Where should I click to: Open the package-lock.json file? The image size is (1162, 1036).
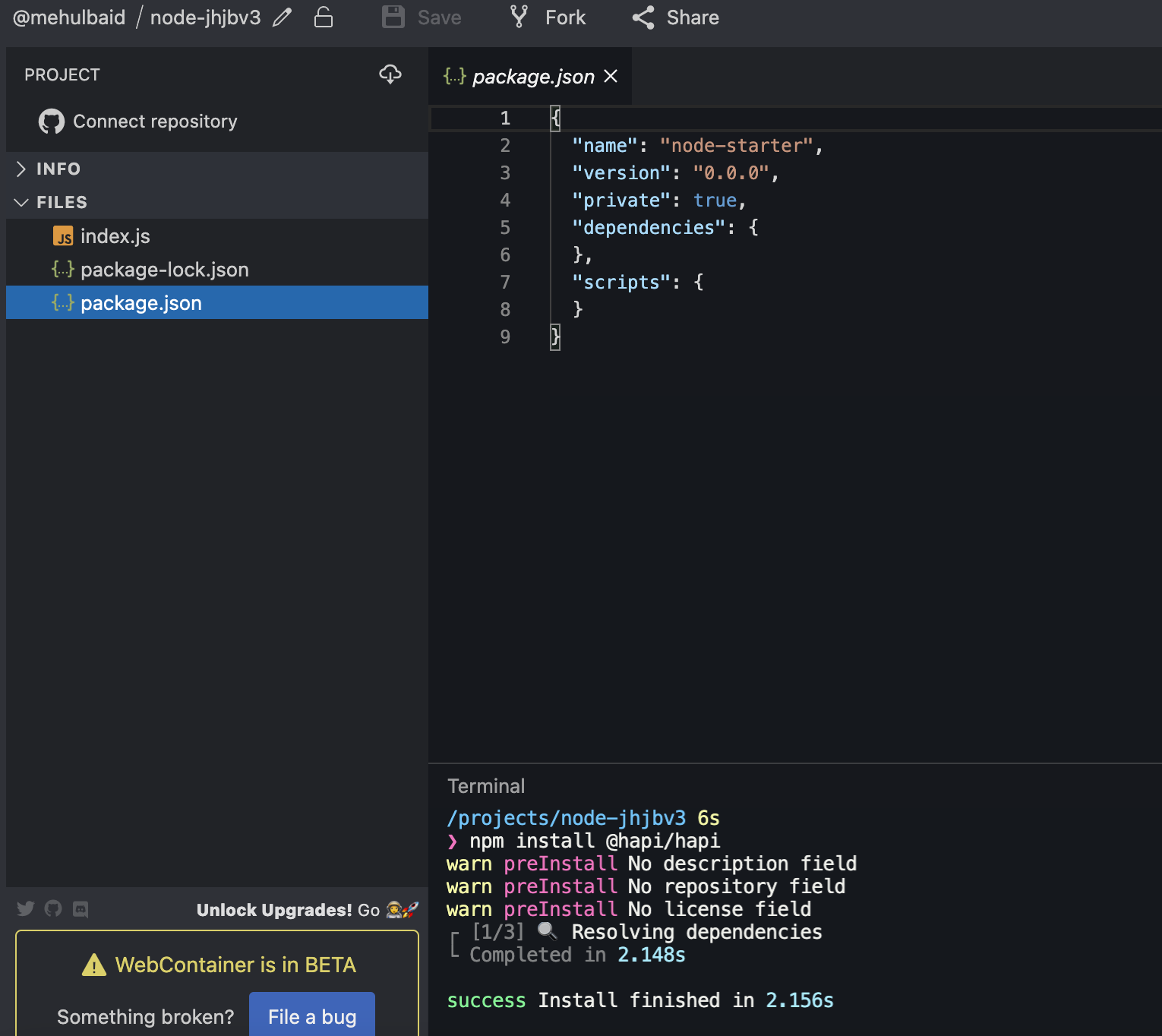click(x=164, y=269)
